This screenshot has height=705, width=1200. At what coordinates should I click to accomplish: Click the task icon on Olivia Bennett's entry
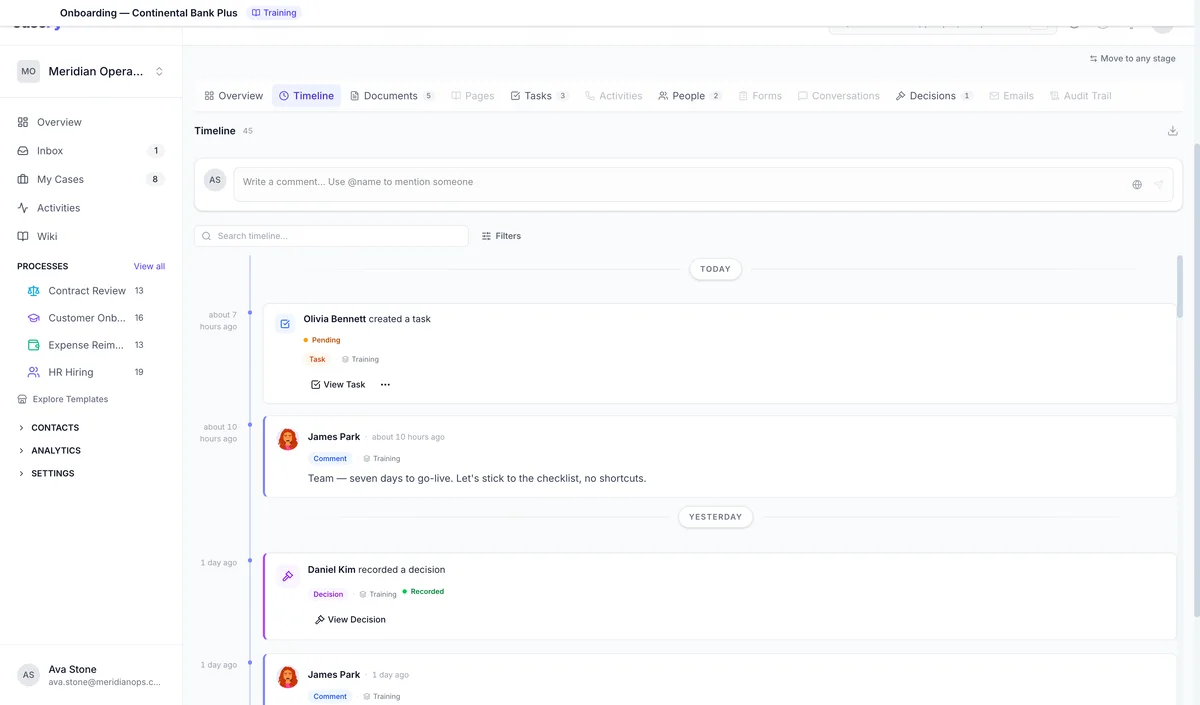click(285, 324)
